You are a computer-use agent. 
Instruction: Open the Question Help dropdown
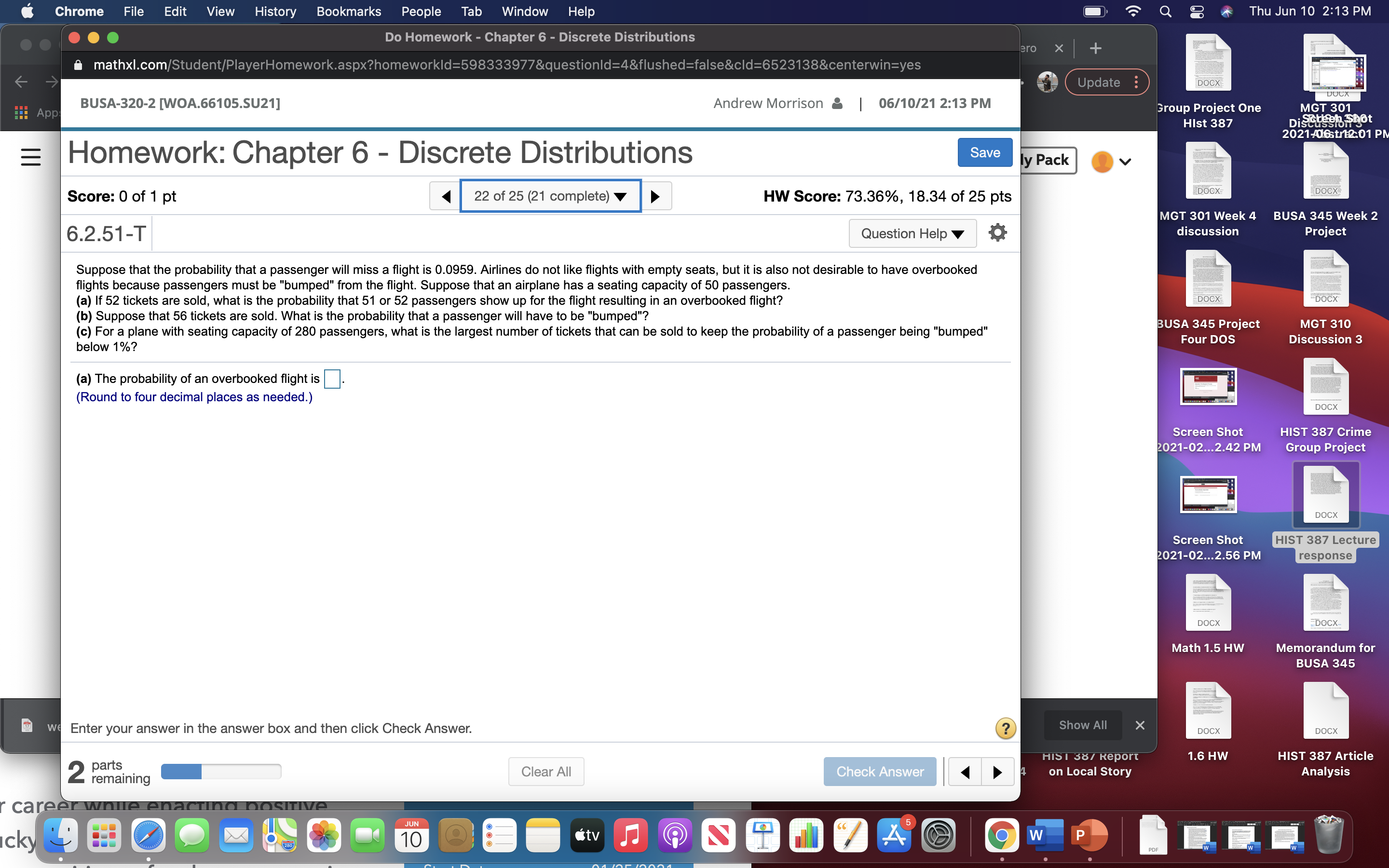[x=912, y=233]
